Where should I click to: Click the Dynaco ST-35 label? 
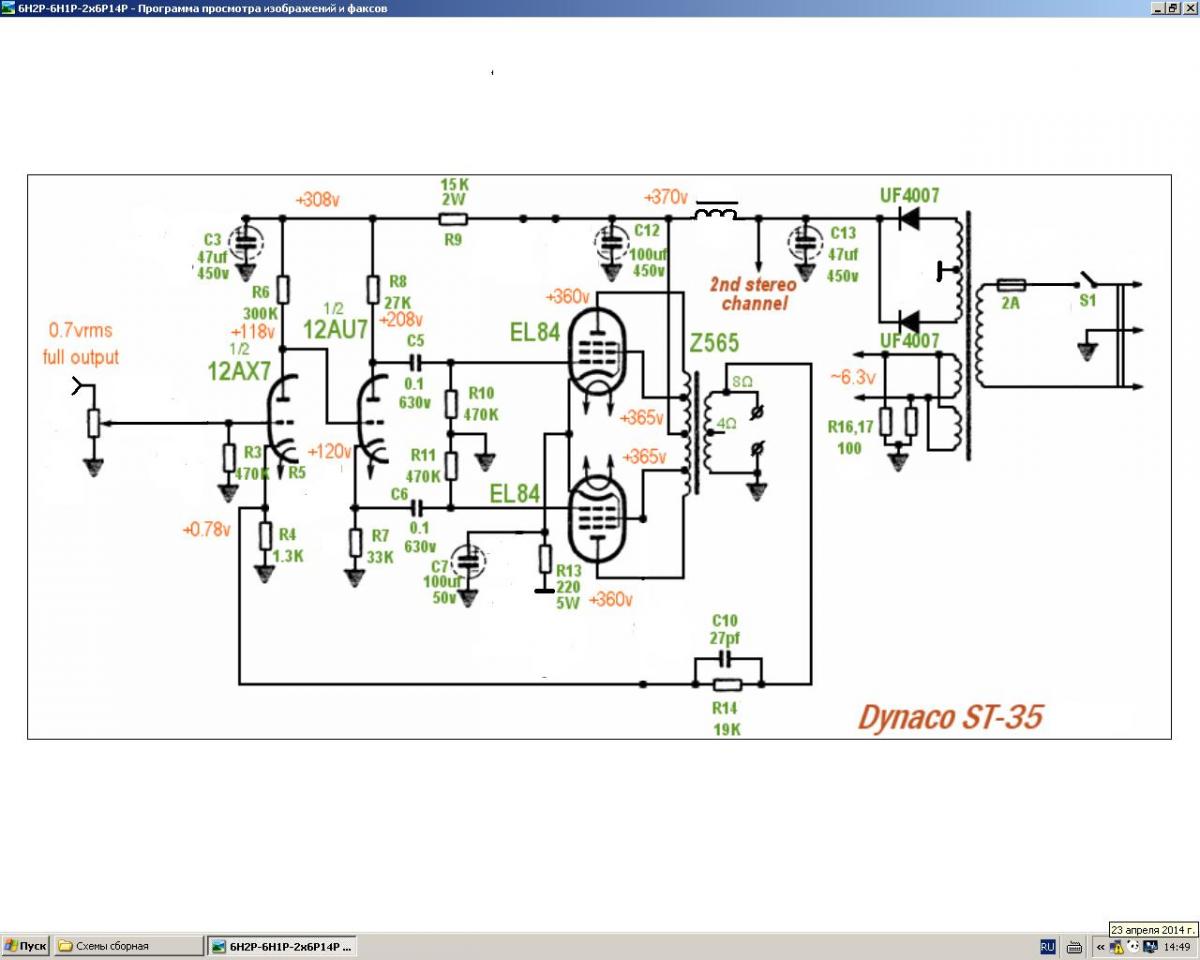point(951,717)
